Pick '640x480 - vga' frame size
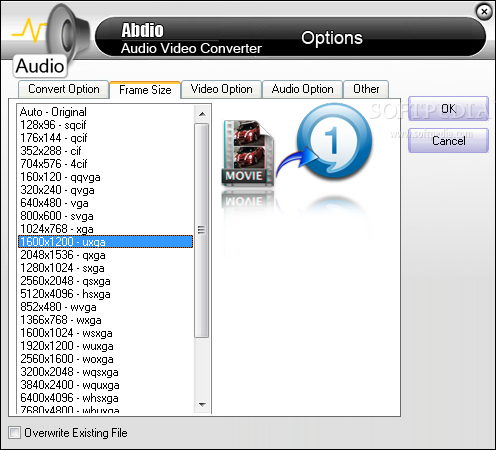The width and height of the screenshot is (496, 450). tap(105, 203)
